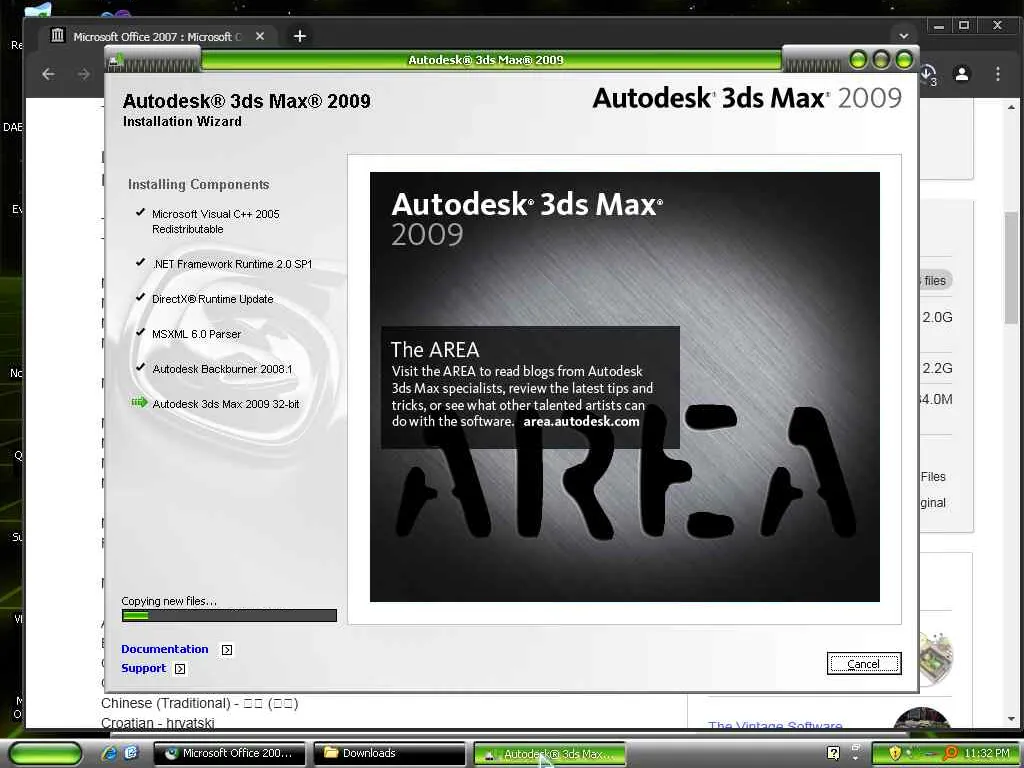Go forward in the browser
This screenshot has height=768, width=1024.
point(84,74)
